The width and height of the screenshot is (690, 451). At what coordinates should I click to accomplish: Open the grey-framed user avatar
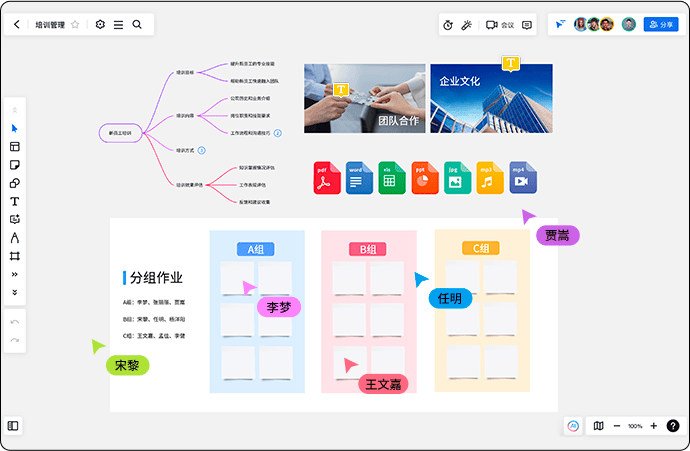coord(629,24)
